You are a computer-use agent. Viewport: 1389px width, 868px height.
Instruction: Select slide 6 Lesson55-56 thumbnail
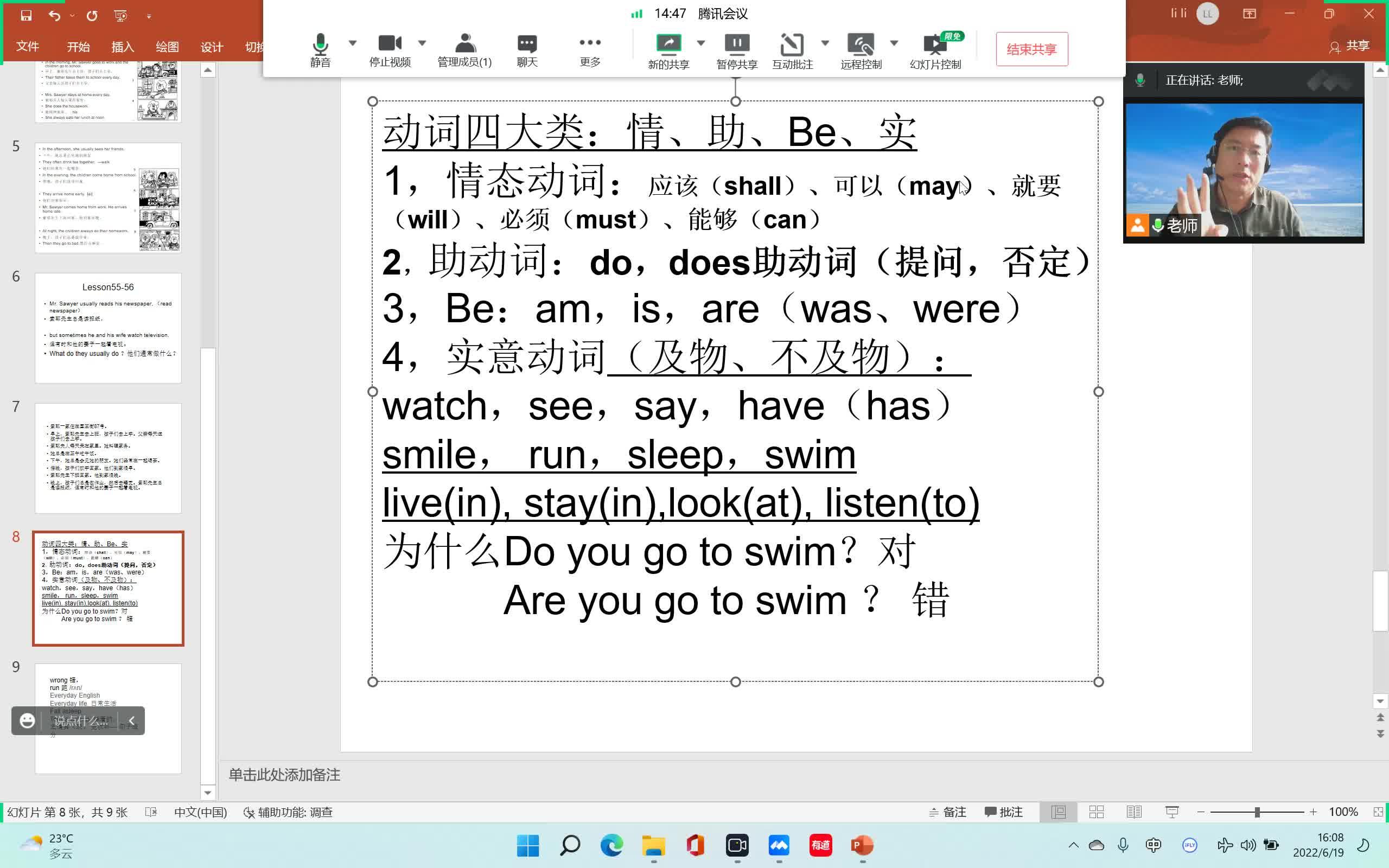[x=108, y=328]
